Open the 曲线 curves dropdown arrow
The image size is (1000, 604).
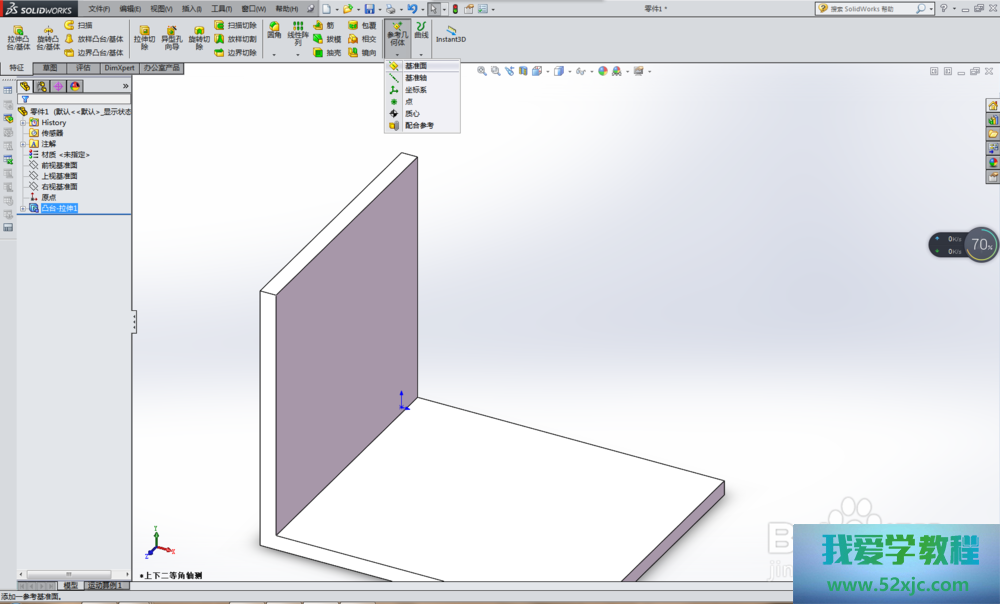tap(421, 54)
